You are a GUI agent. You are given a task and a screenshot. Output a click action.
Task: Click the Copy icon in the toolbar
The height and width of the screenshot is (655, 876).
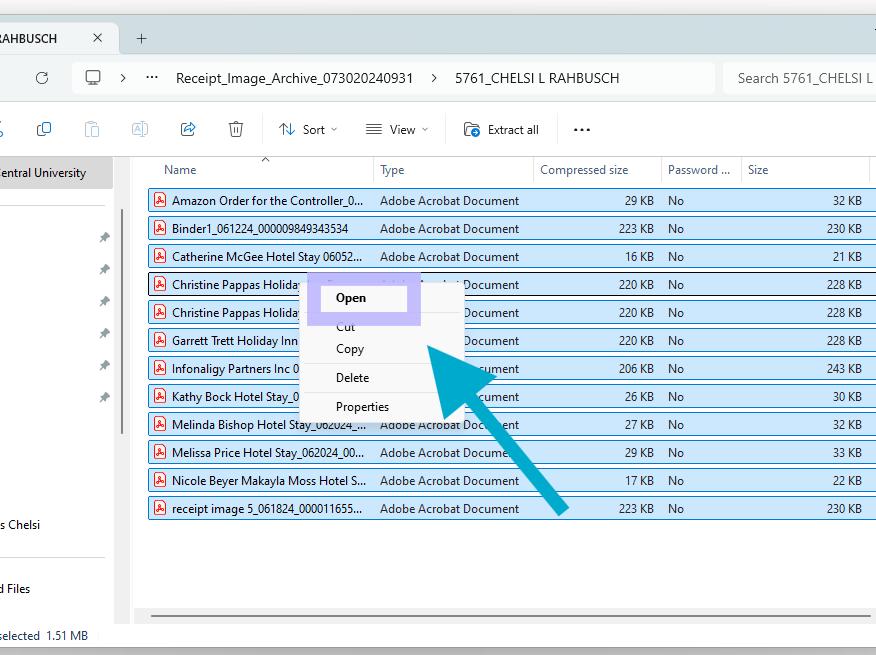tap(44, 129)
